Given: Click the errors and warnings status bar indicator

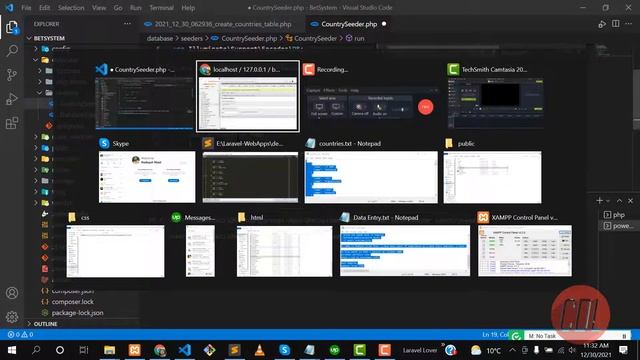Looking at the screenshot, I should (x=20, y=335).
